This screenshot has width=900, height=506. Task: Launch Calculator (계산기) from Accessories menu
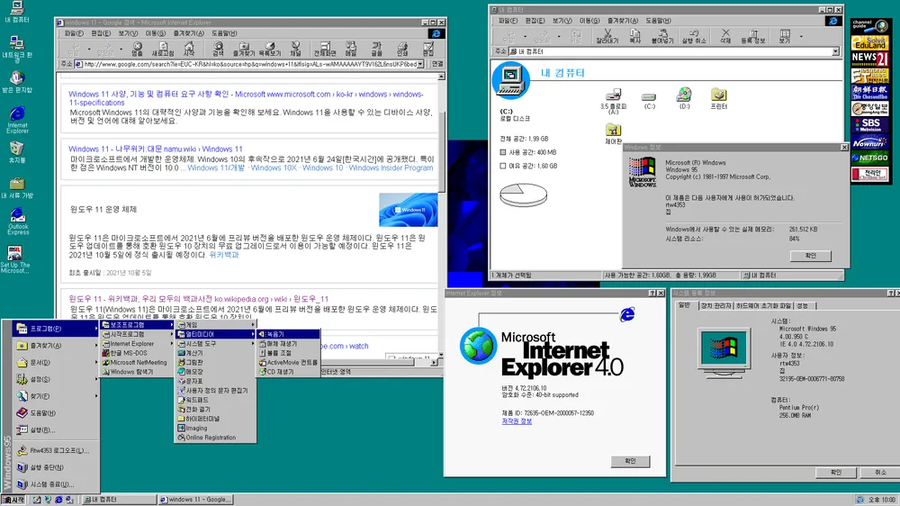pyautogui.click(x=215, y=353)
